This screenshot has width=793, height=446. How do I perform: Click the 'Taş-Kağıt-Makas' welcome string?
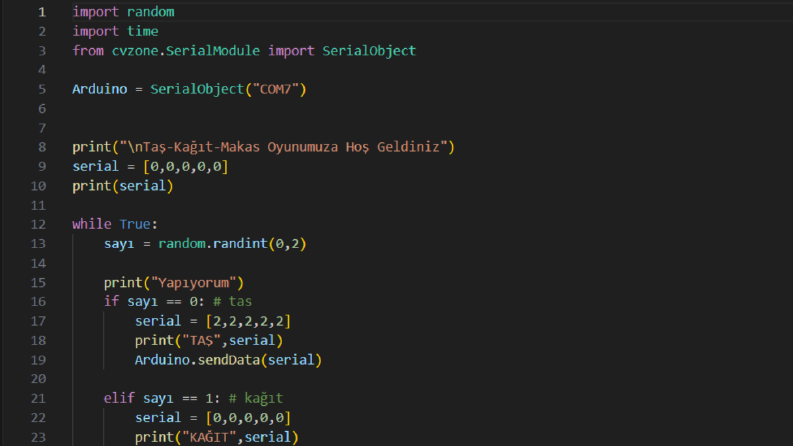(284, 147)
